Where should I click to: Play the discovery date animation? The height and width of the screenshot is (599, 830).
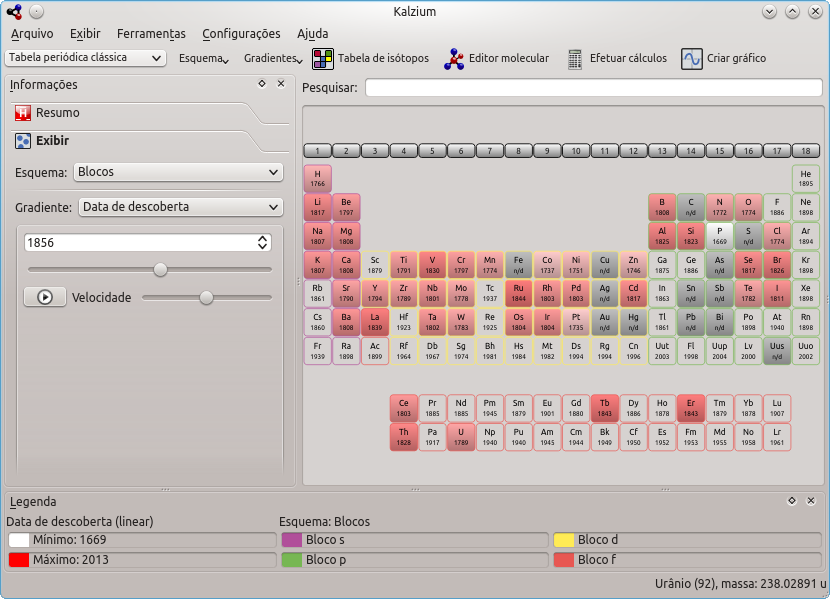tap(45, 297)
